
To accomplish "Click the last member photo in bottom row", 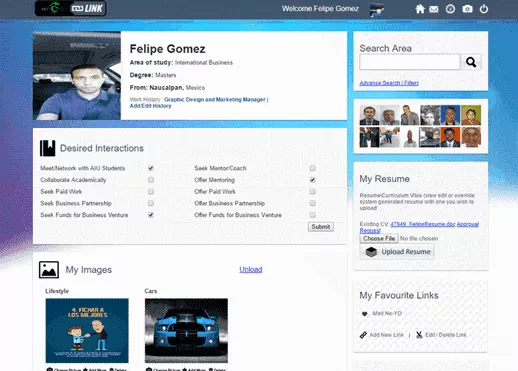I will [x=471, y=137].
